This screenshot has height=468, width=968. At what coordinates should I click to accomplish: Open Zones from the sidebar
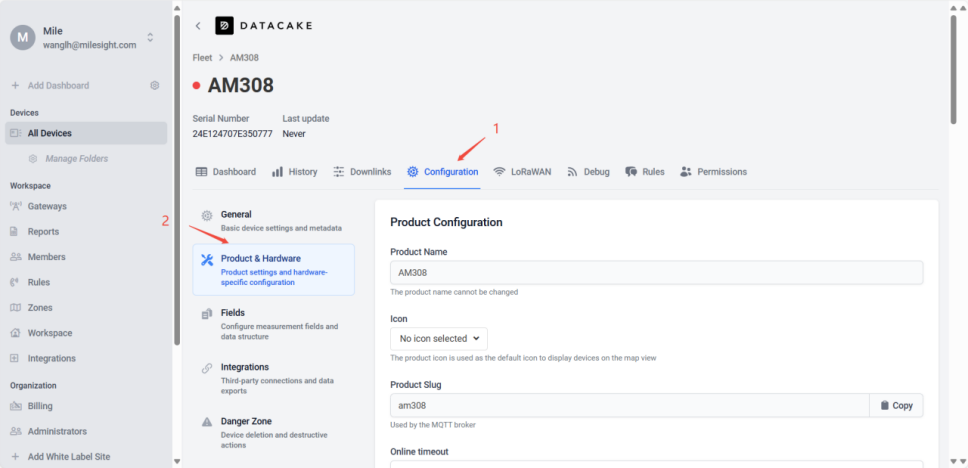point(40,307)
